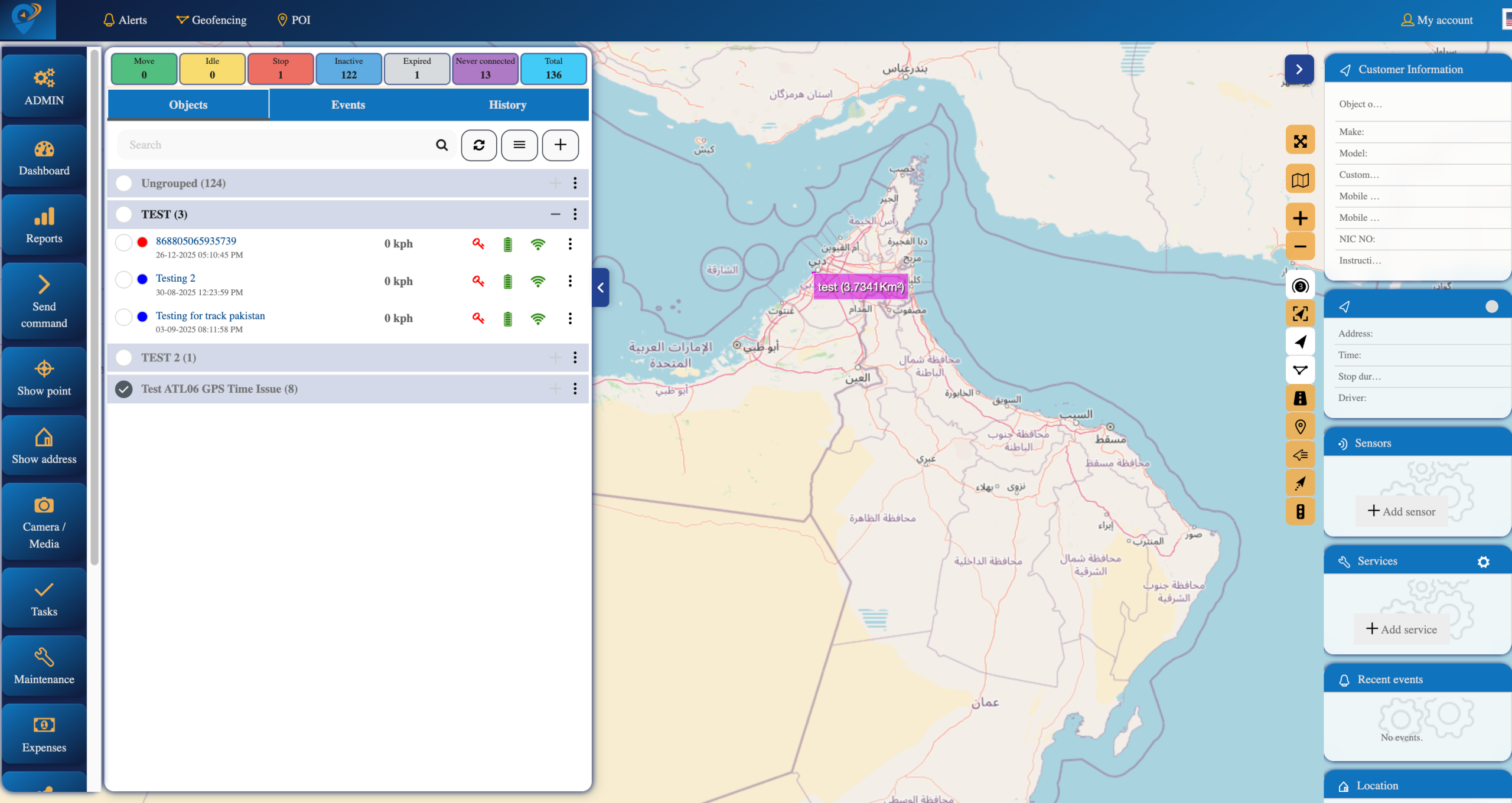Click the add object plus button
1512x803 pixels.
(x=560, y=145)
